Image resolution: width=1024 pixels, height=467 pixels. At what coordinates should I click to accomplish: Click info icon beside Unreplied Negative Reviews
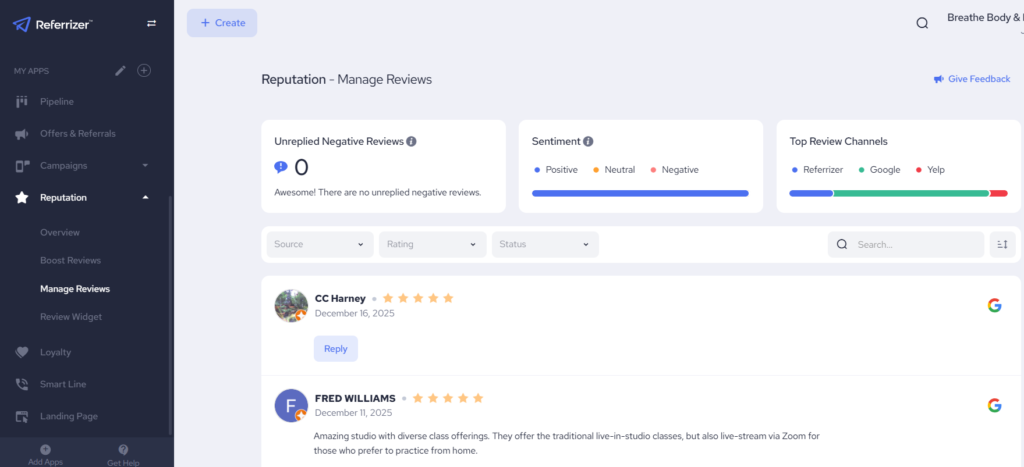[411, 142]
